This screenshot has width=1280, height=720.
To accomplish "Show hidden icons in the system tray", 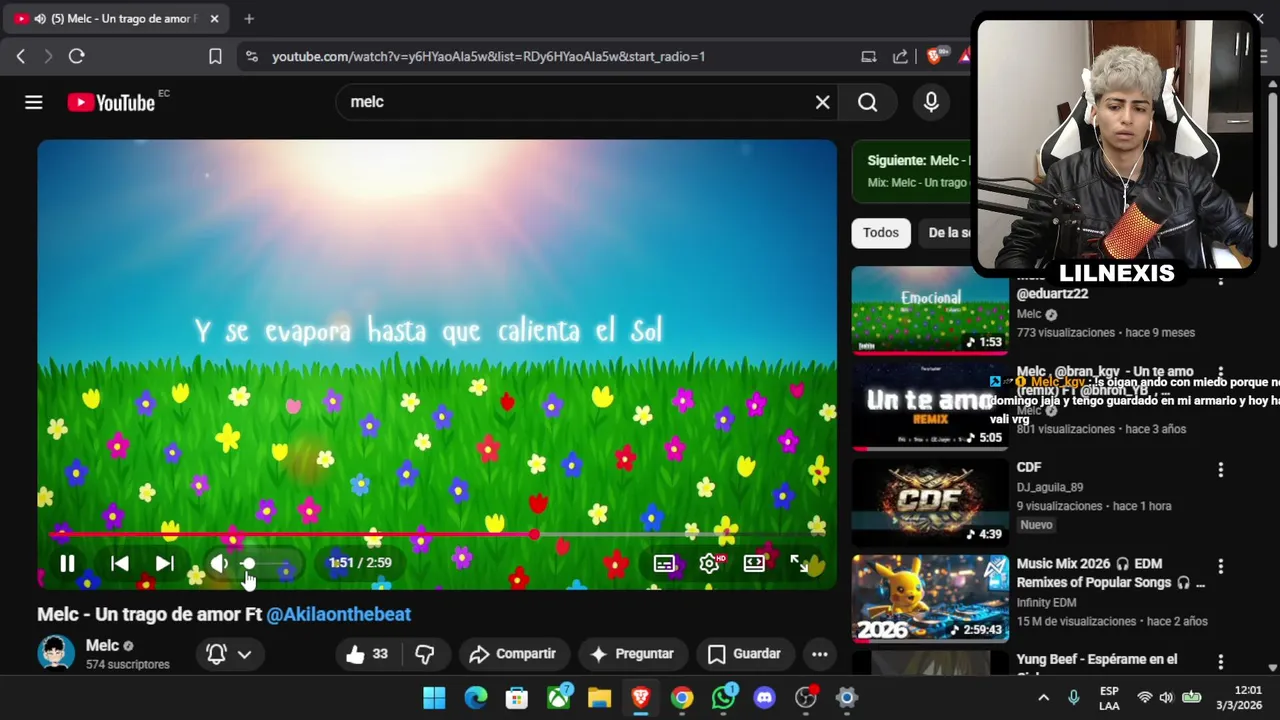I will pos(1043,698).
